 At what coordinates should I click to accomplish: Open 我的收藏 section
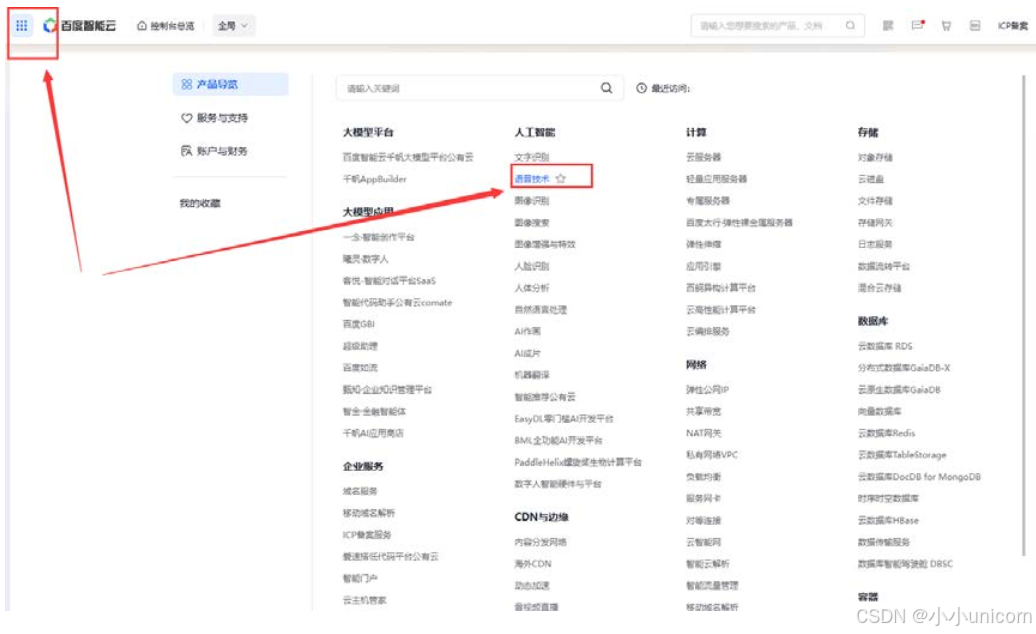[x=200, y=203]
